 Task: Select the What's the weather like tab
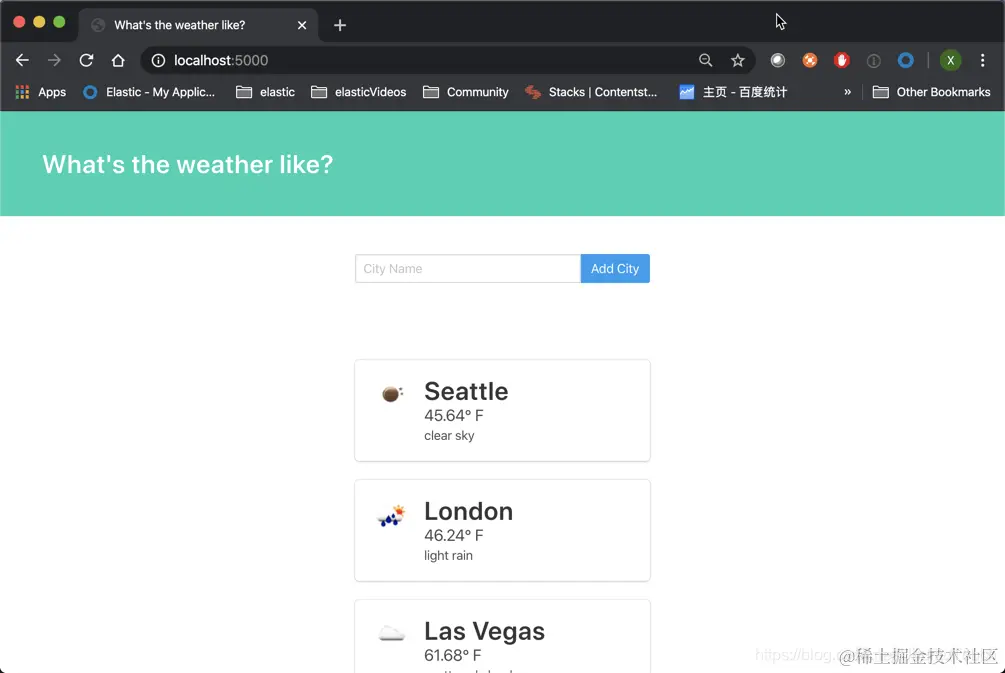click(x=199, y=25)
